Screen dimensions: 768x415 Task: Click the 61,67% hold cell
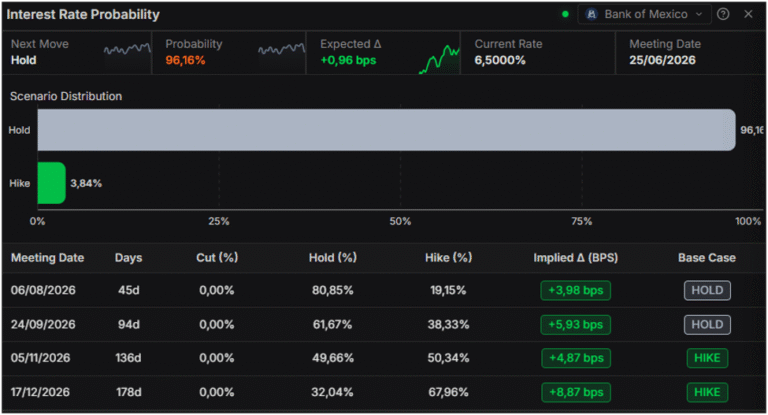pos(332,324)
